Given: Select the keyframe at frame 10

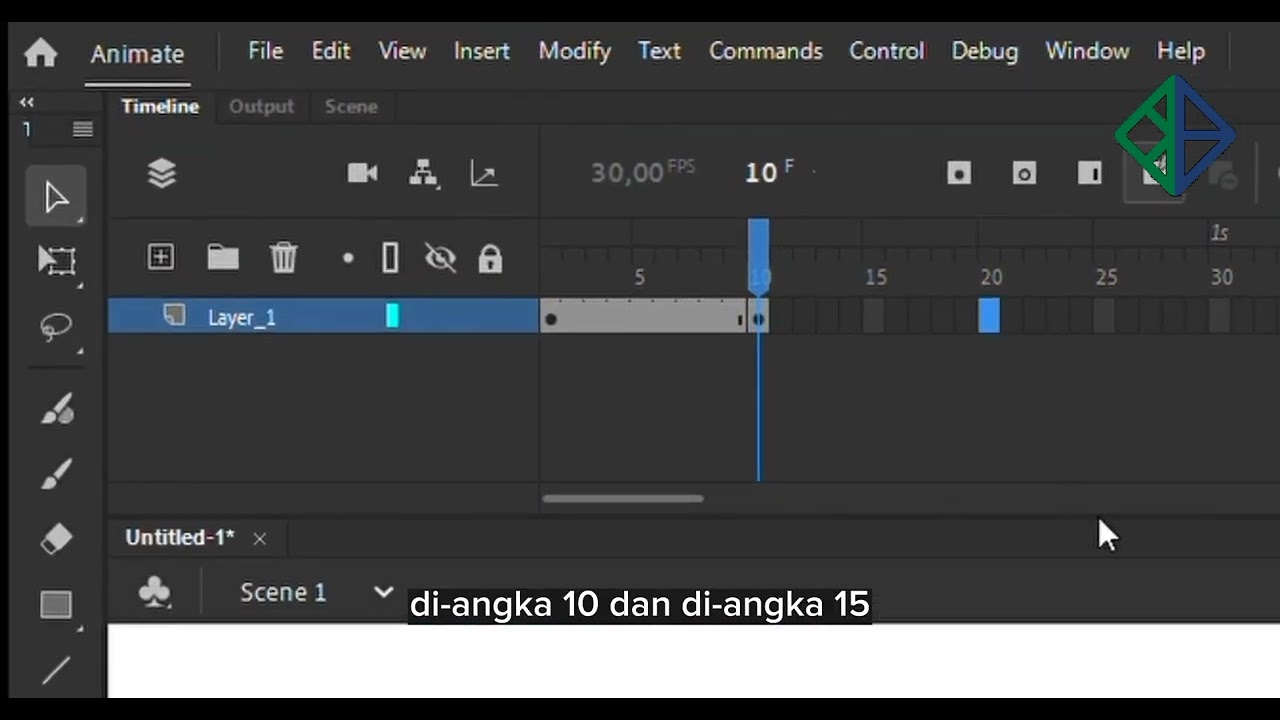Looking at the screenshot, I should [x=759, y=318].
